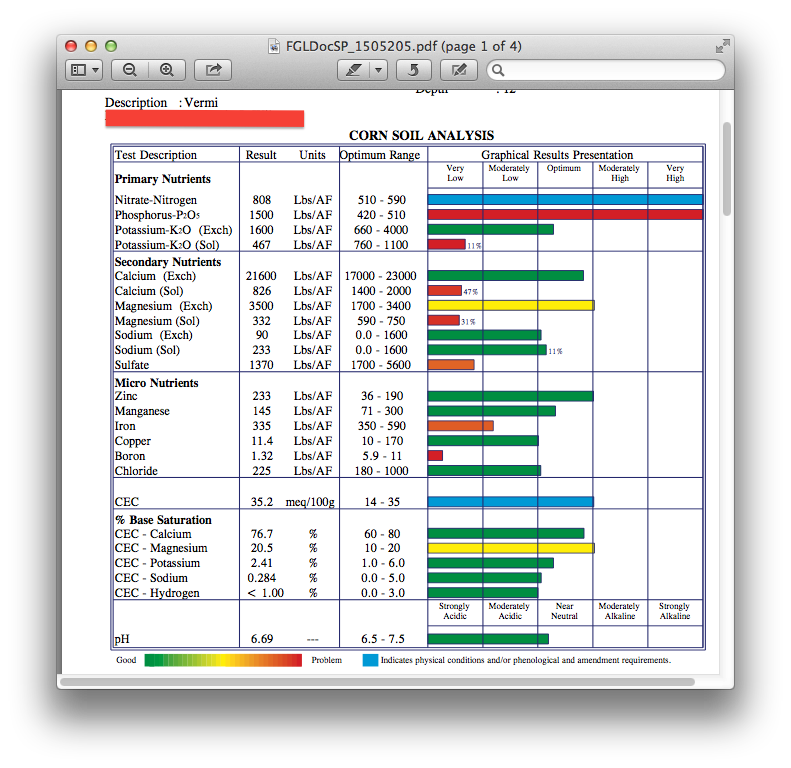Open the sidebar view menu button
The image size is (791, 768).
pyautogui.click(x=84, y=70)
